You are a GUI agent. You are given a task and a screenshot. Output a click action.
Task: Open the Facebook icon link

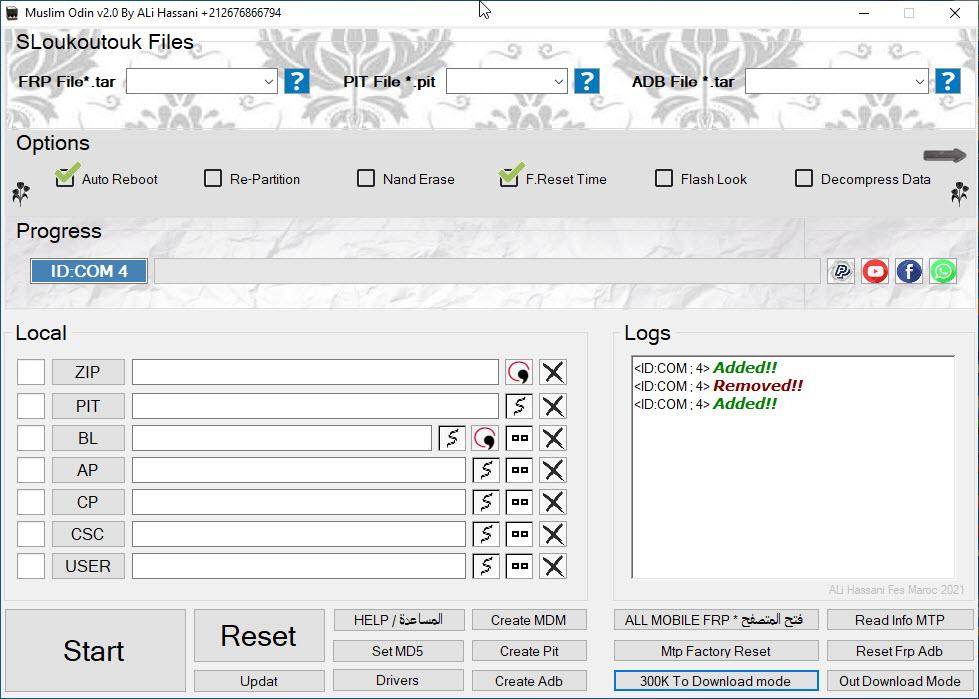(908, 271)
